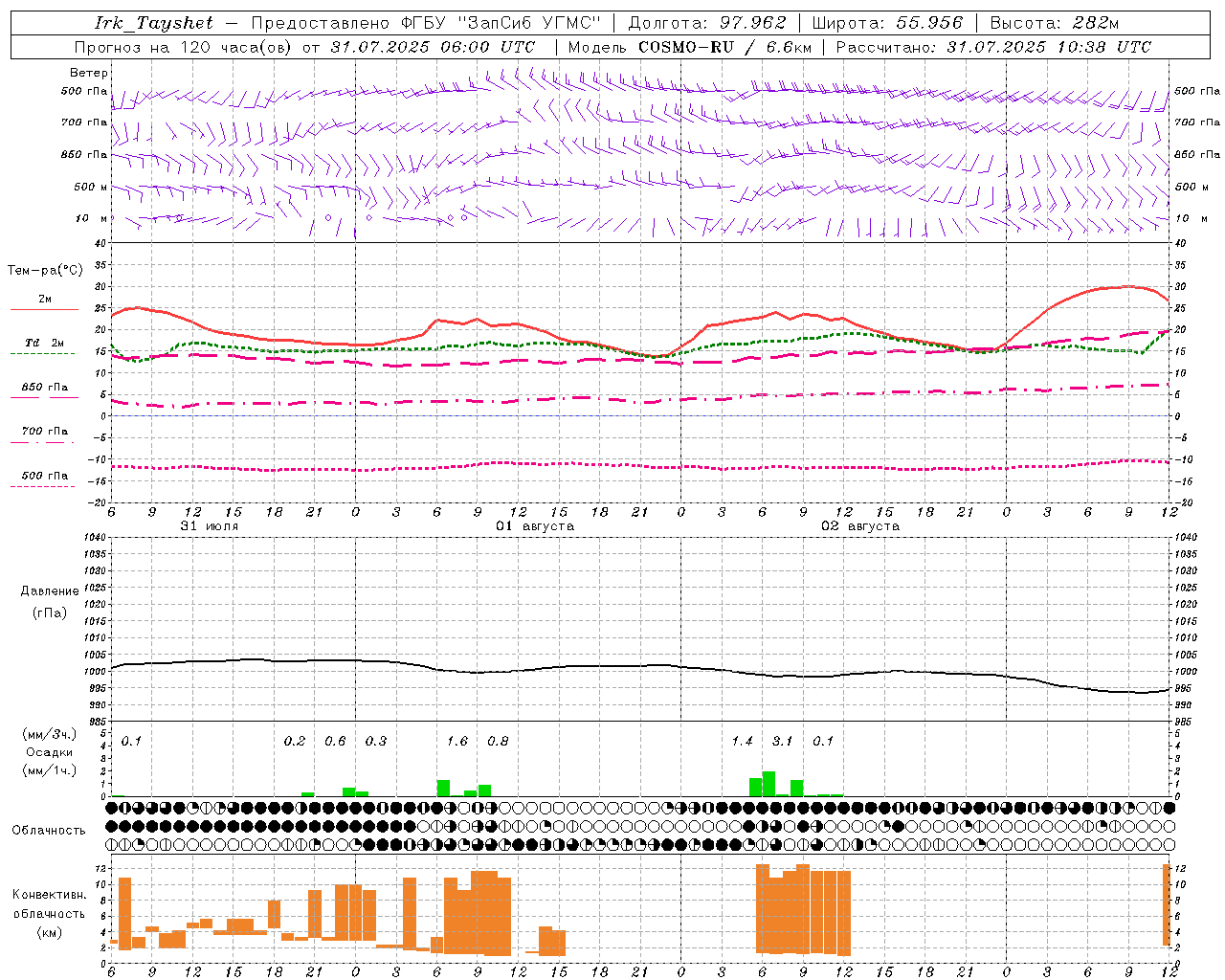Click the (мм/3ч.) units label
Screen dimensions: 1225x980
(49, 734)
